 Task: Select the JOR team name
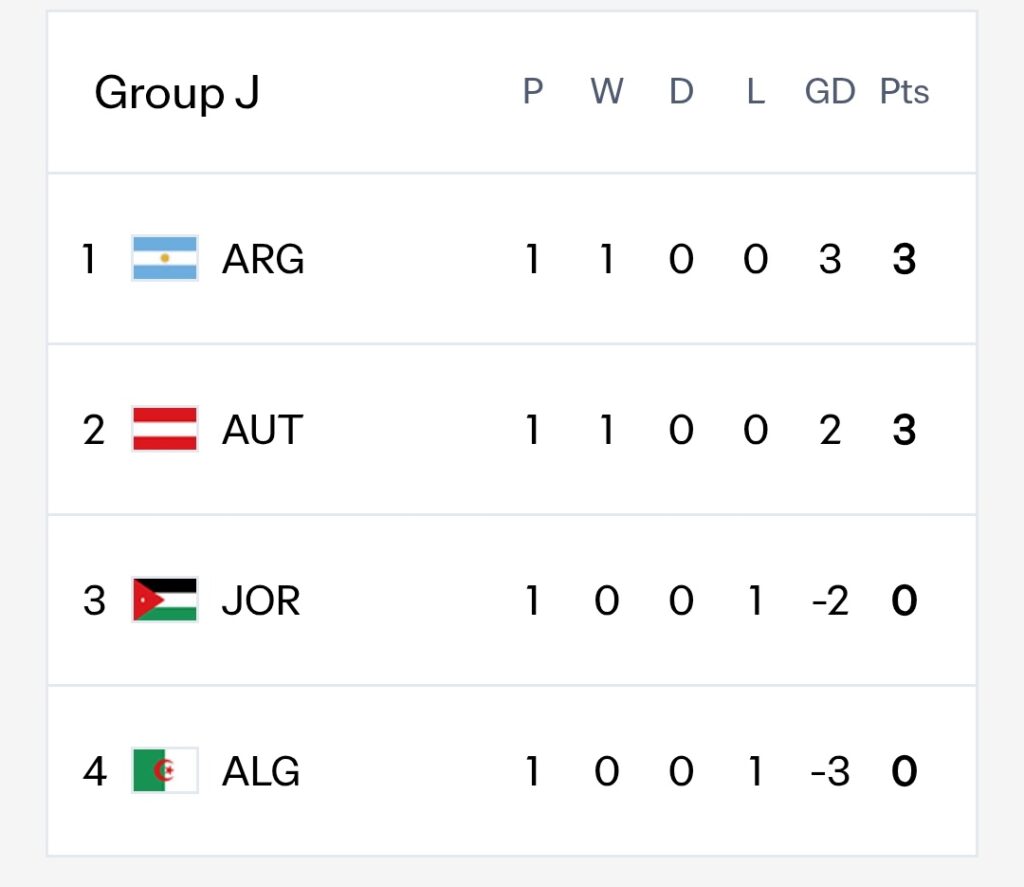(261, 600)
